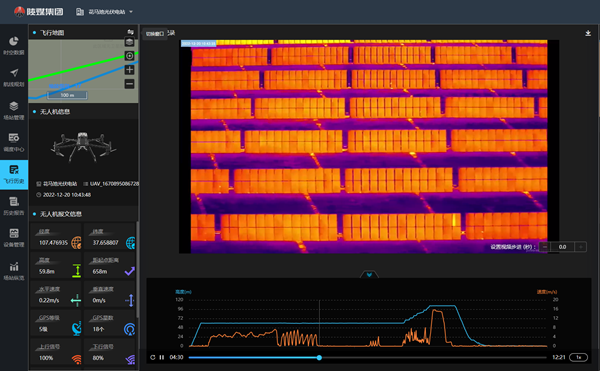Download the video using top-right icon
Screen dimensions: 600x371
point(588,33)
